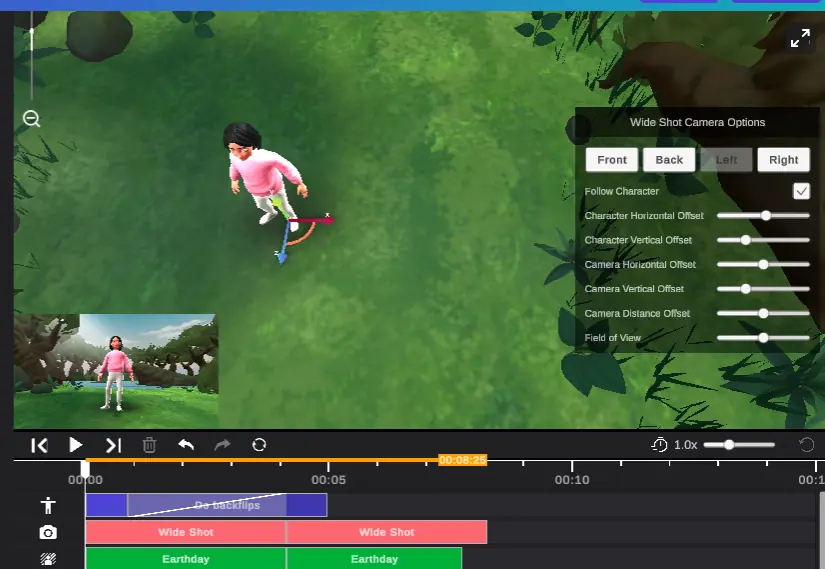Adjust the Field of View slider

point(763,338)
